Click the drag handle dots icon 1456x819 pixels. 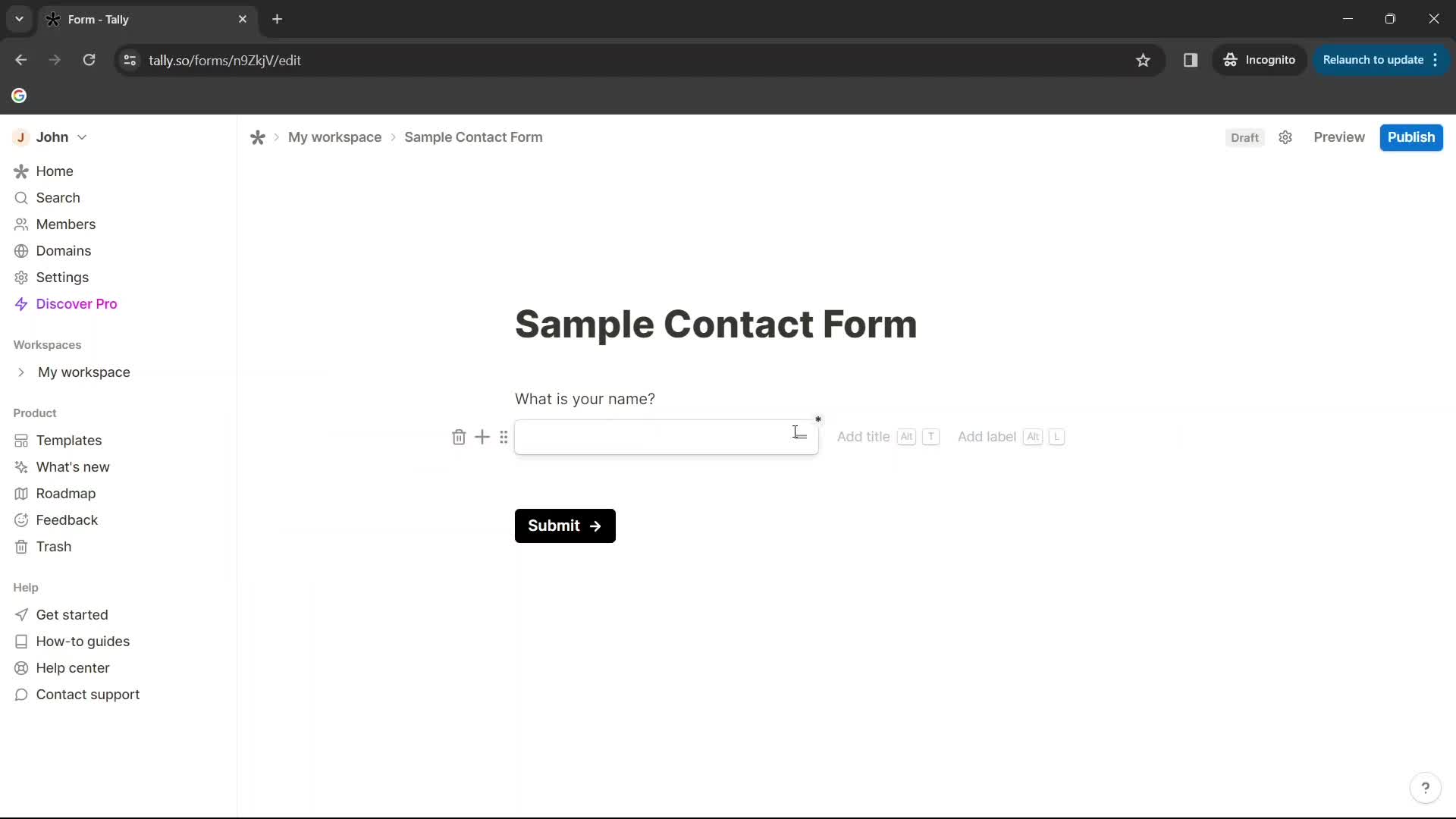(503, 436)
